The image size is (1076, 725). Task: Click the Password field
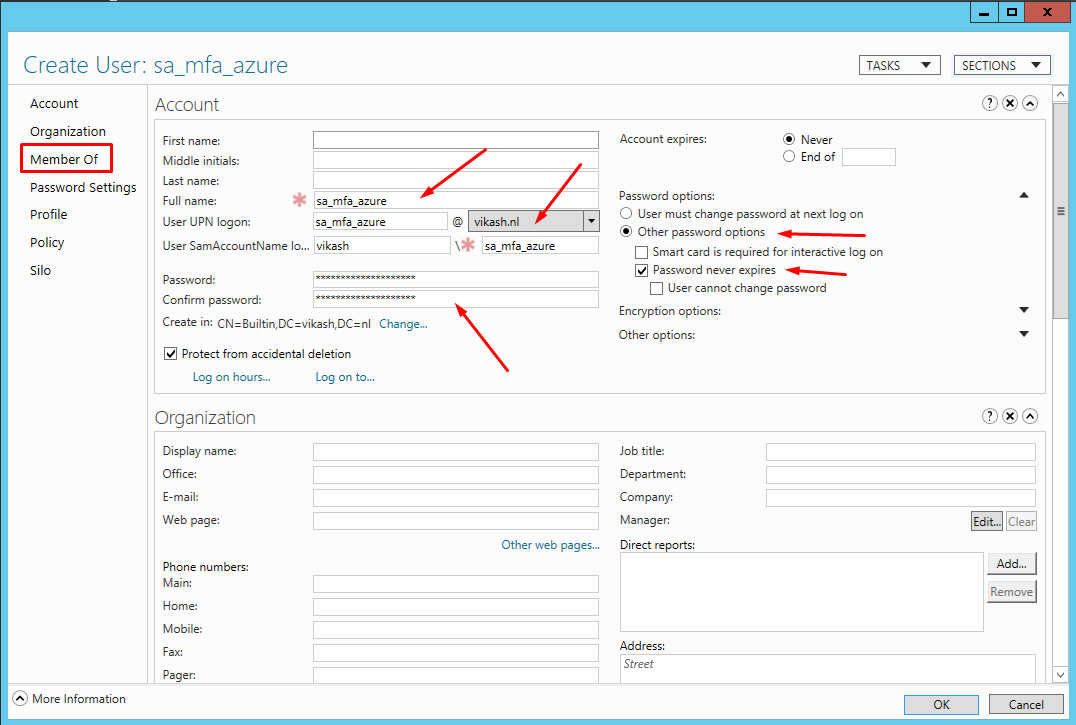[x=456, y=279]
